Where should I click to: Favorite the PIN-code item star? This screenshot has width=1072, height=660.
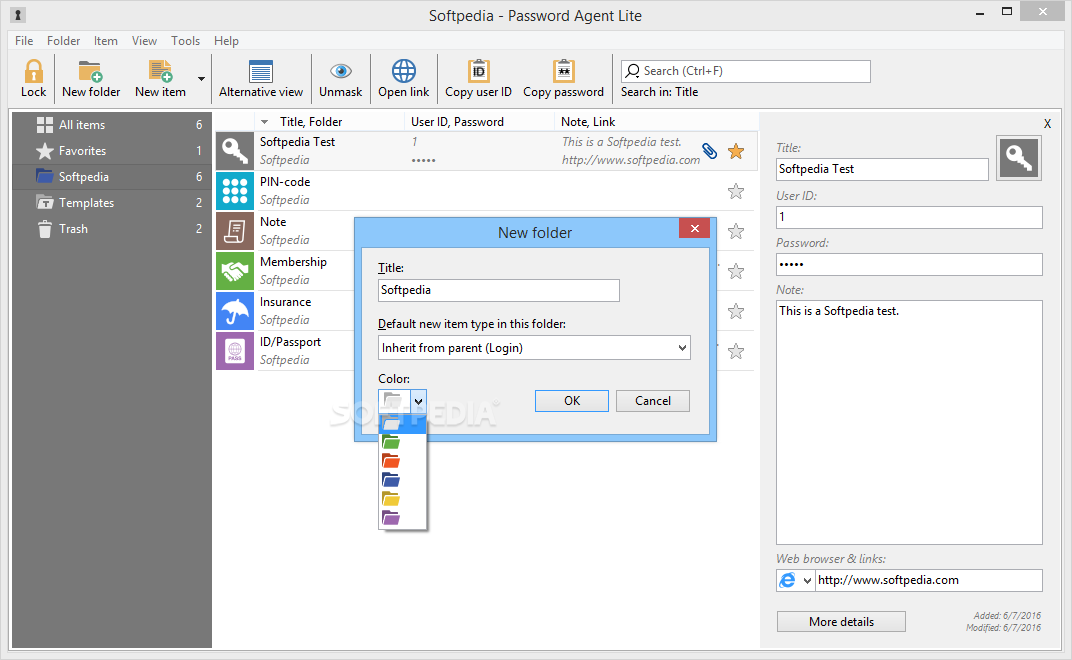736,191
